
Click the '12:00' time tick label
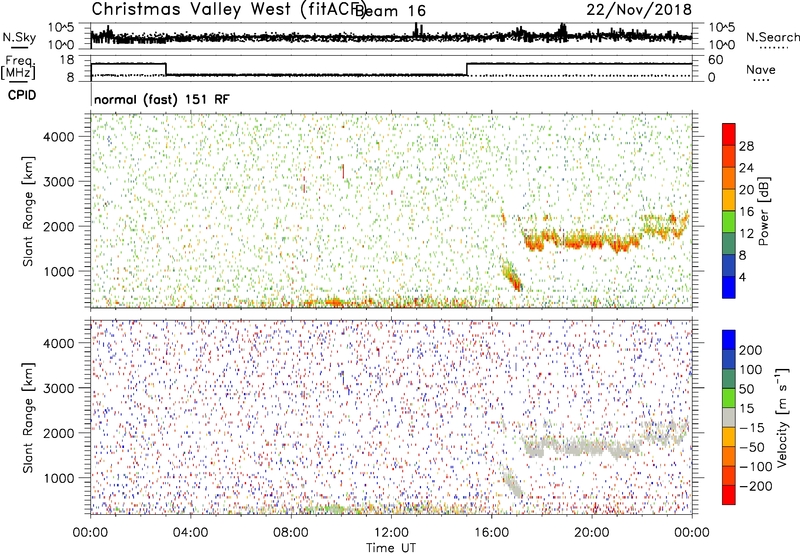coord(391,533)
